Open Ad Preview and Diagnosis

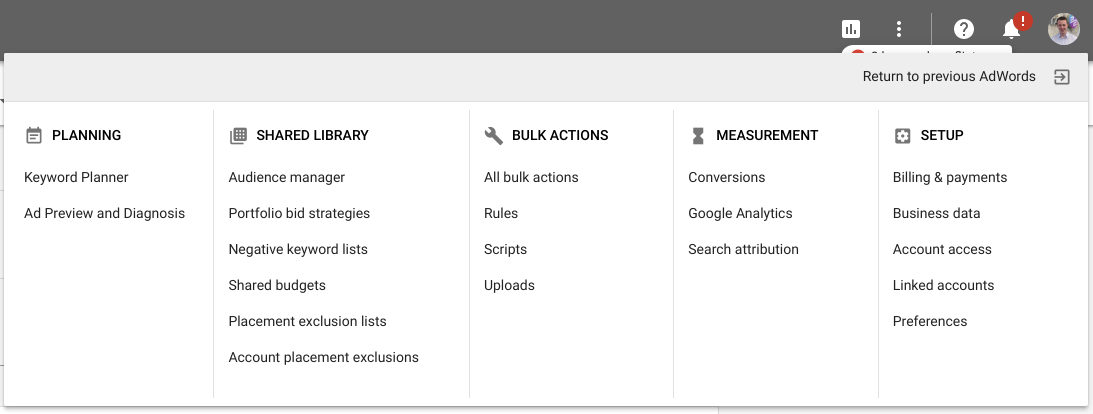pyautogui.click(x=104, y=213)
